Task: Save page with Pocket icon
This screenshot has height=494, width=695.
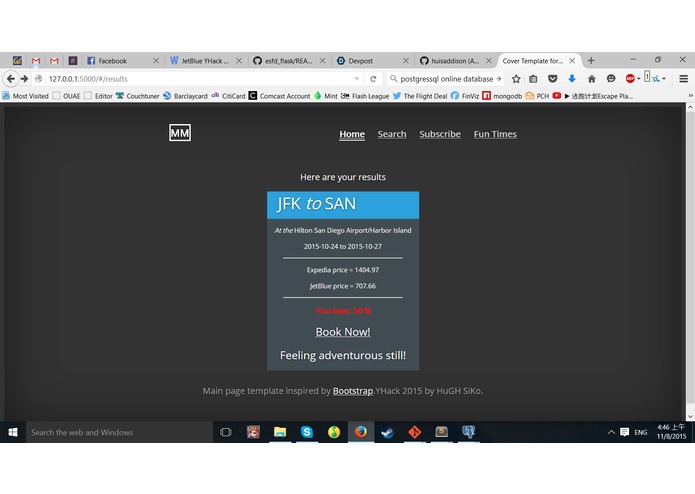Action: coord(552,79)
